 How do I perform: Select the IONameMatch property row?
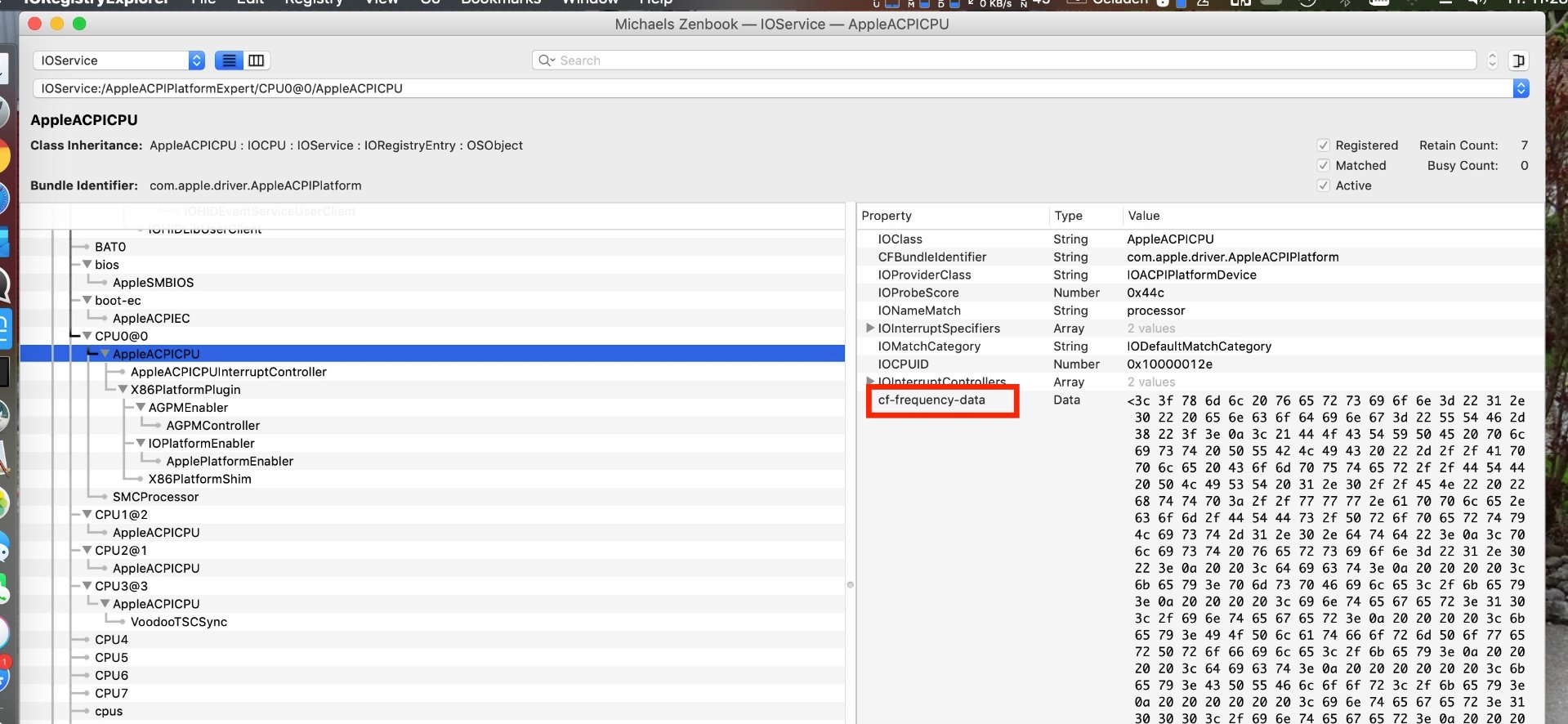coord(1200,311)
